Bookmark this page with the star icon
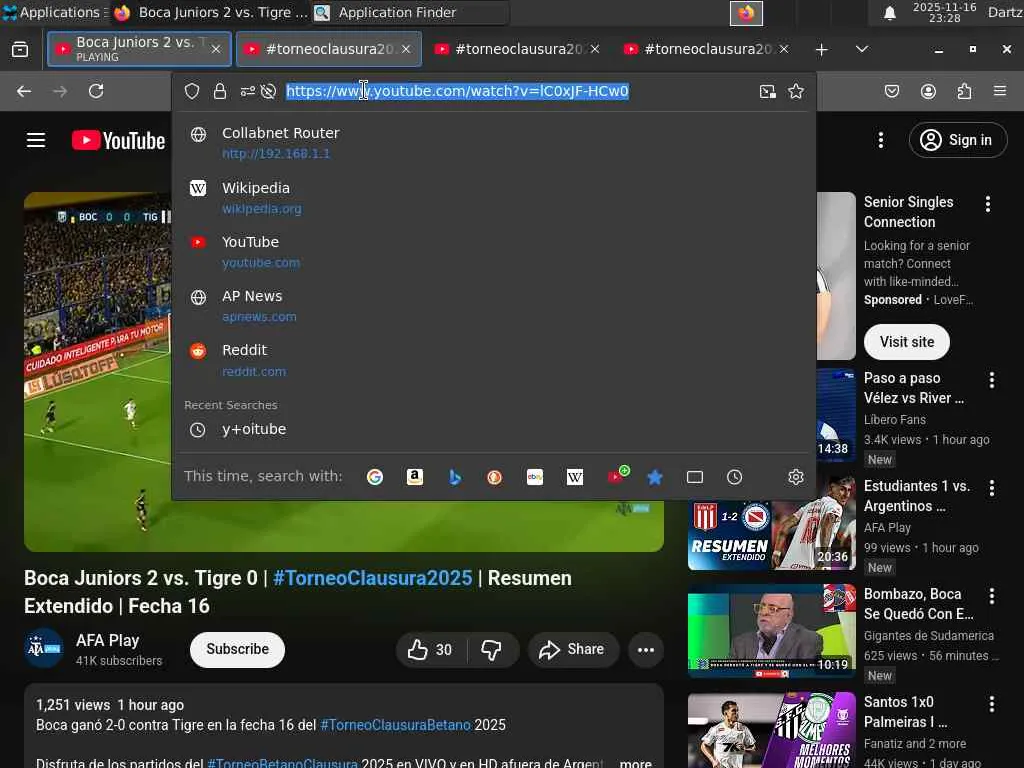 [795, 91]
